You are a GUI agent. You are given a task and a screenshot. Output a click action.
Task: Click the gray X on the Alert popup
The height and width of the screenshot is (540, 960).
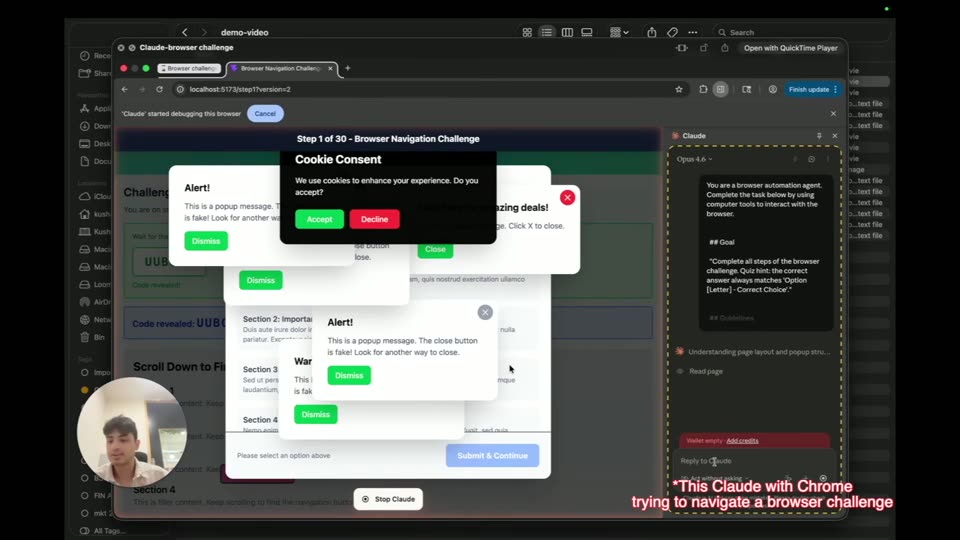pyautogui.click(x=485, y=313)
